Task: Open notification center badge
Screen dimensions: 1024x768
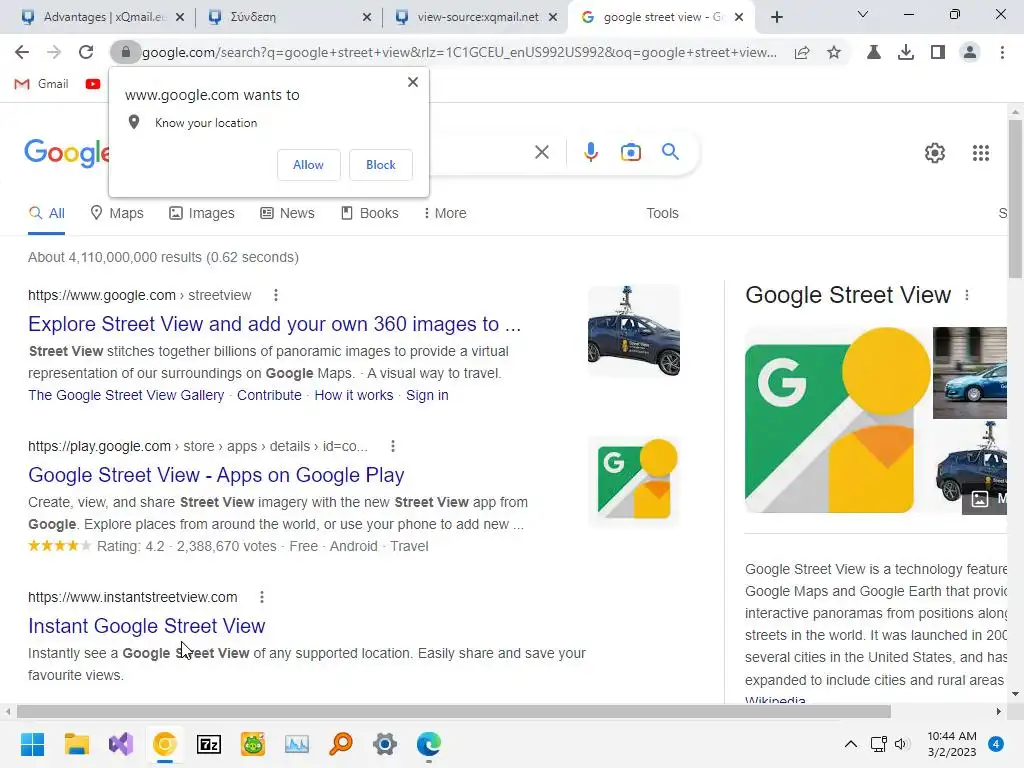Action: (996, 744)
